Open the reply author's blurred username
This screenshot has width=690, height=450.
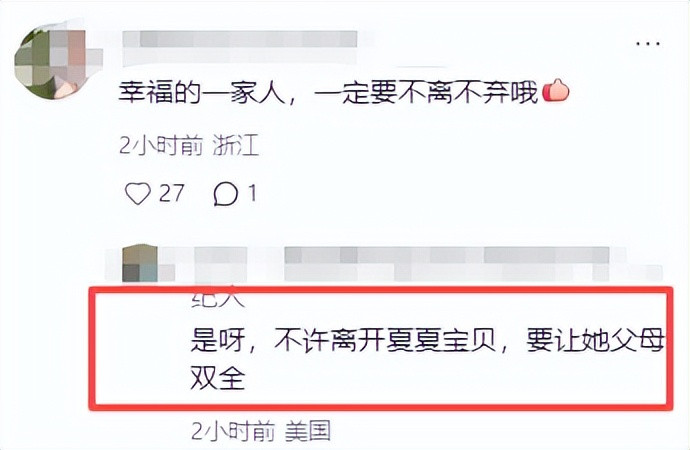coord(220,263)
